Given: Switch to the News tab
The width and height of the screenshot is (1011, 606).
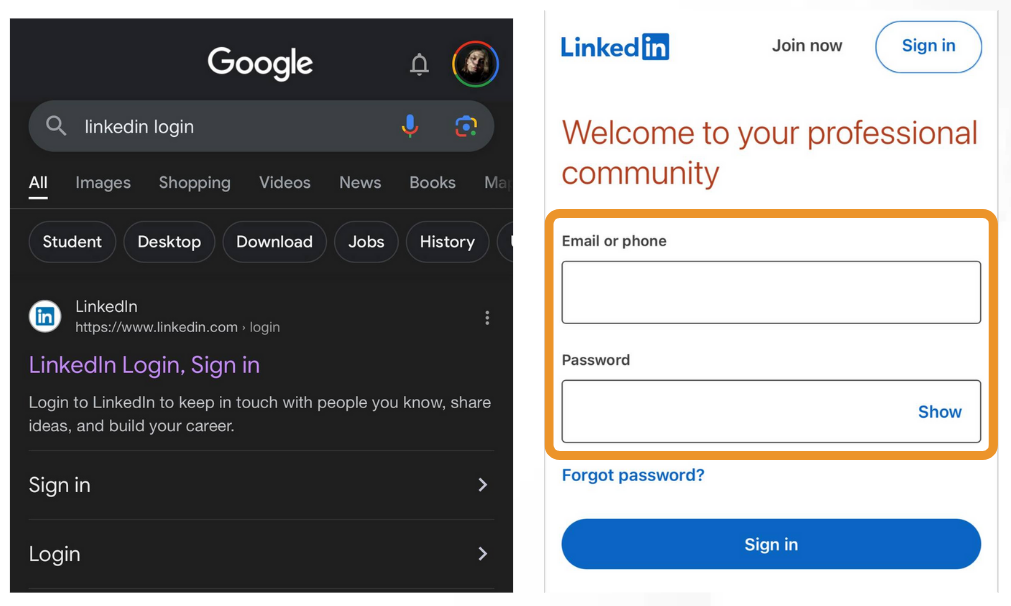Looking at the screenshot, I should coord(360,183).
